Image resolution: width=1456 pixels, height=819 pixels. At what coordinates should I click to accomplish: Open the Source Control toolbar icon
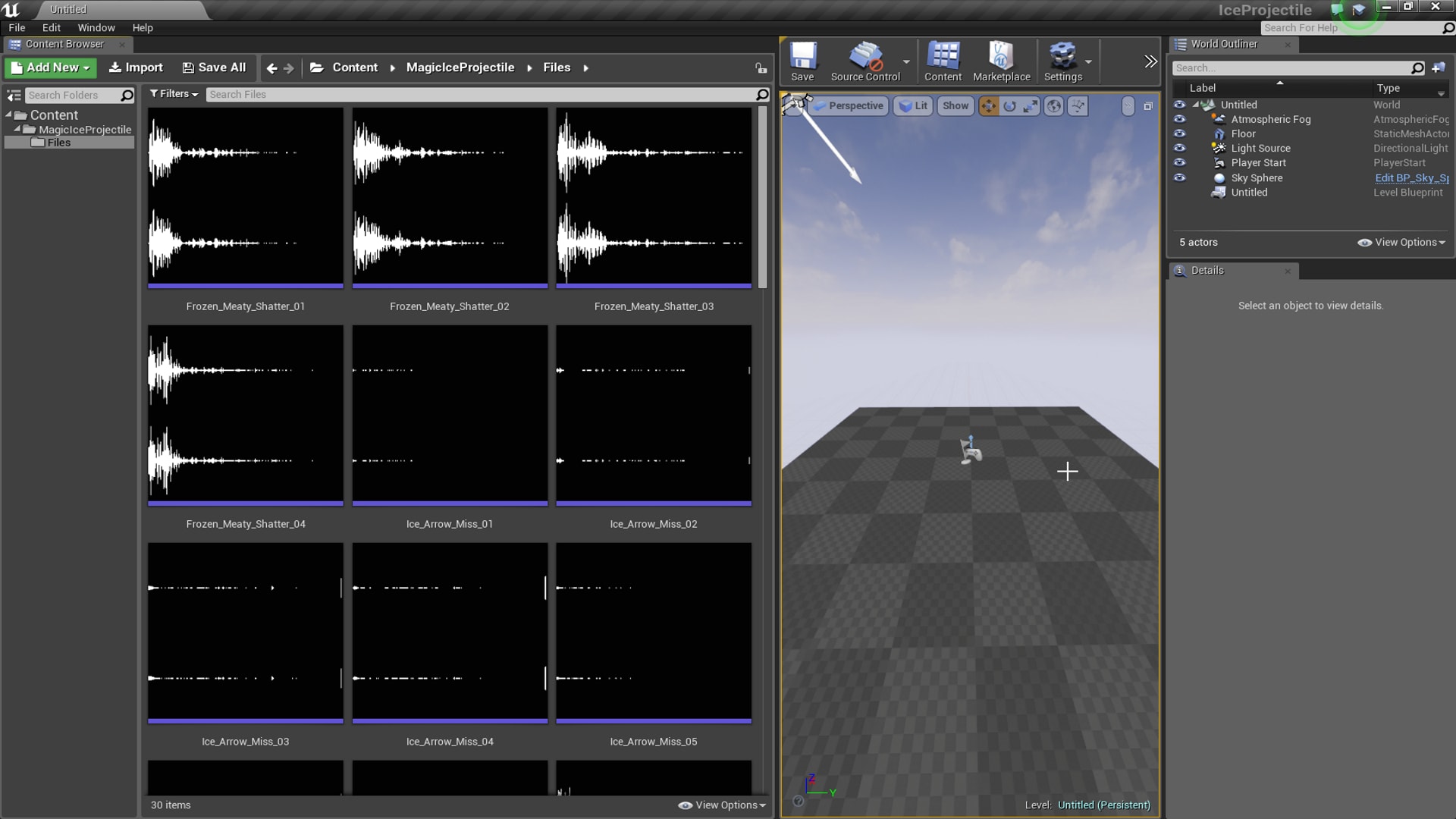[x=865, y=61]
